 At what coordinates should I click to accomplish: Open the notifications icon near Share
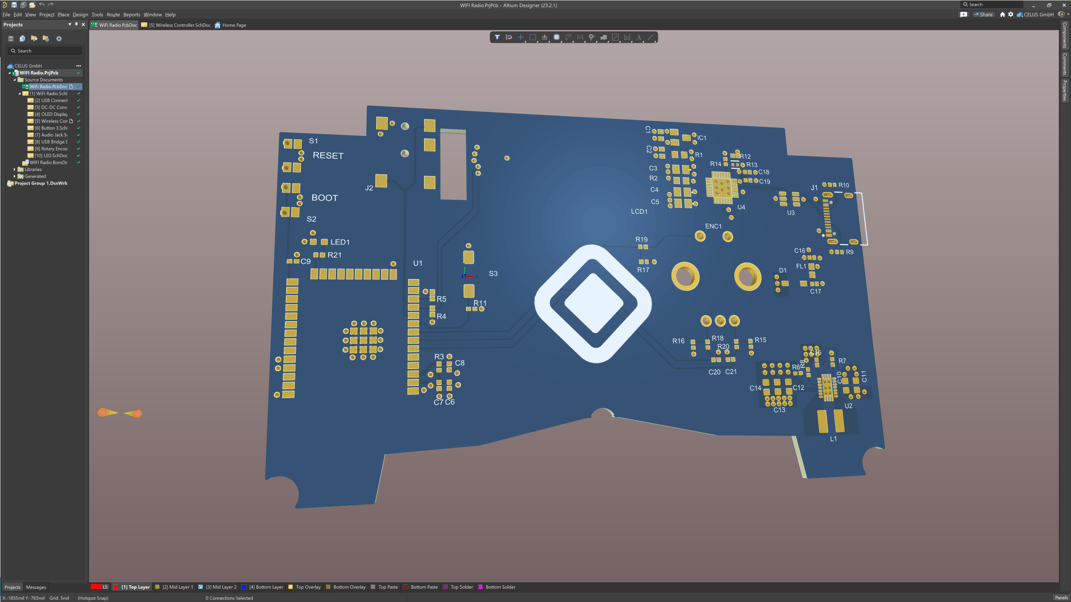point(964,14)
